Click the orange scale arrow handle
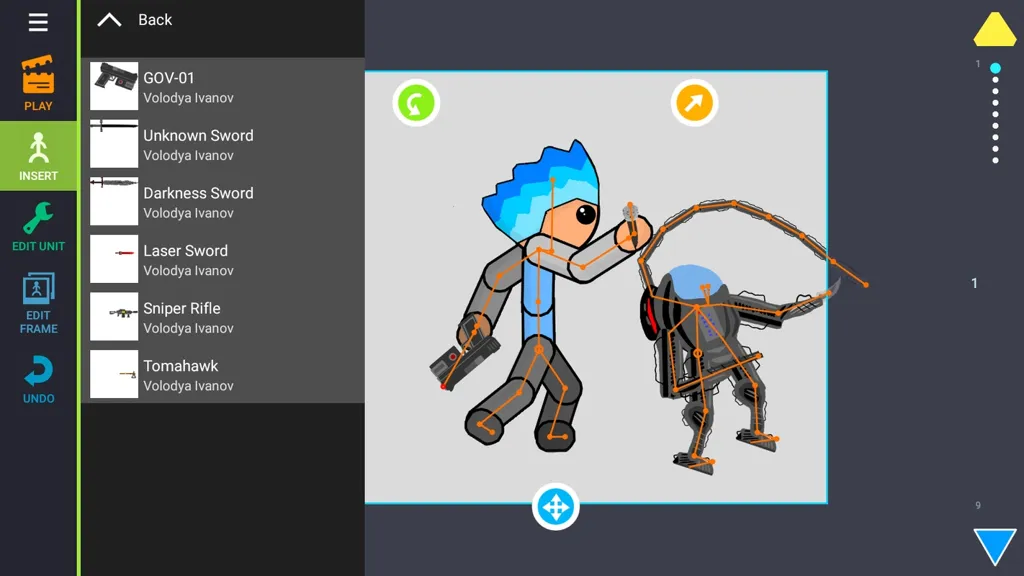This screenshot has width=1024, height=576. [x=694, y=102]
